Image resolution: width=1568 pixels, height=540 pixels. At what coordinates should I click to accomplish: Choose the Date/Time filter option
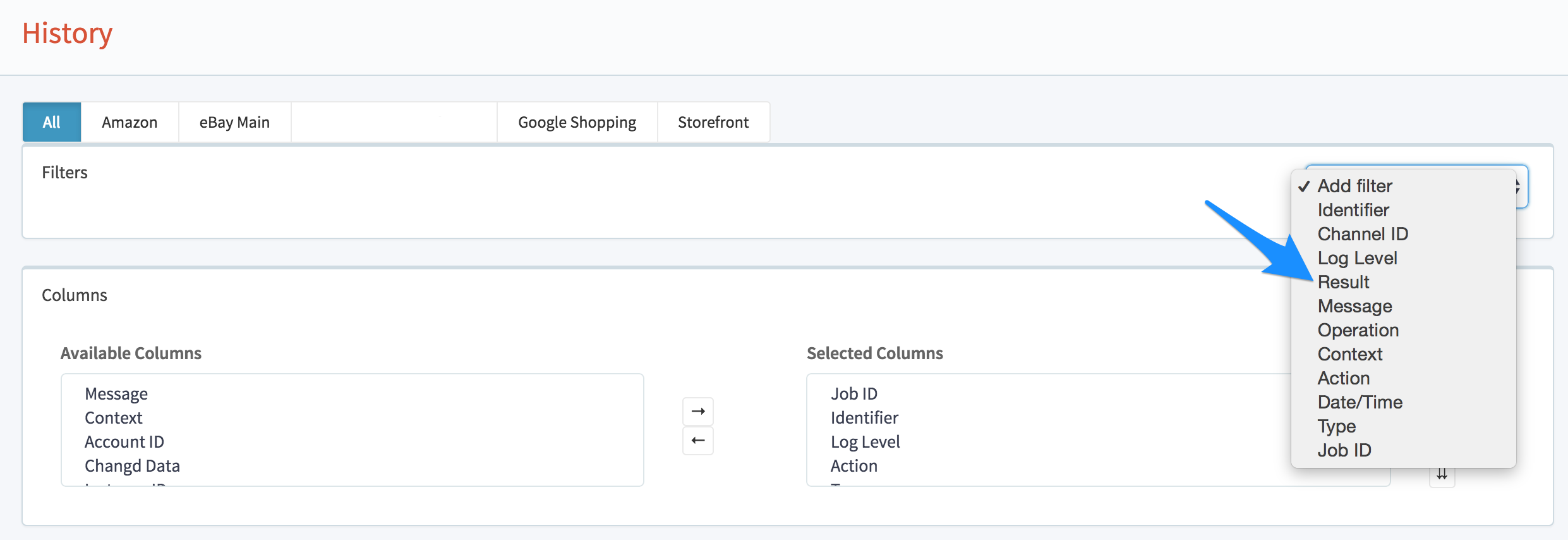coord(1360,402)
